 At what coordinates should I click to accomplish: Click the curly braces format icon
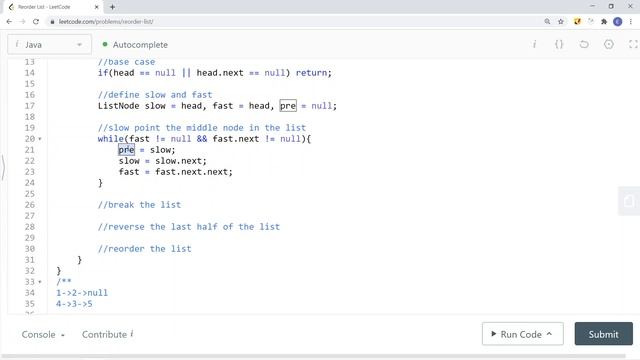point(559,44)
